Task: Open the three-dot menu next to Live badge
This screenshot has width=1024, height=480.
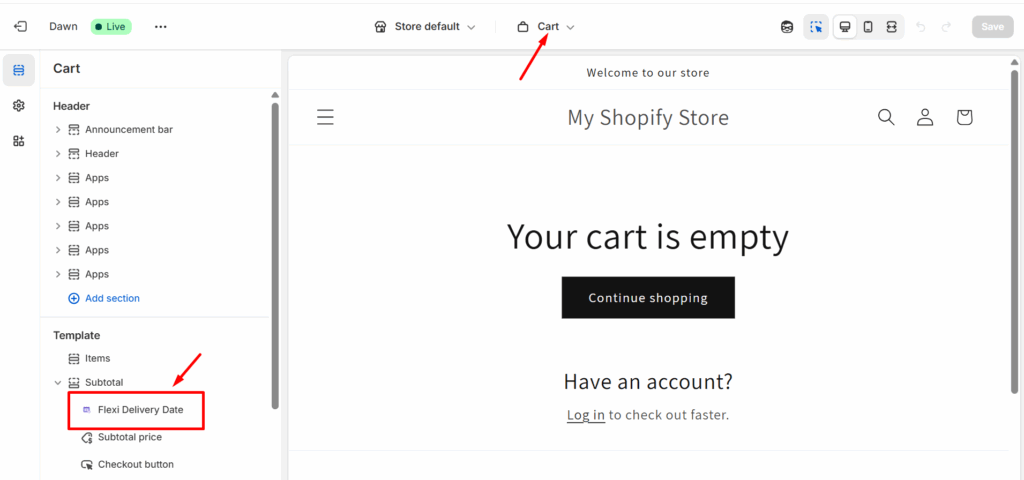Action: click(x=161, y=27)
